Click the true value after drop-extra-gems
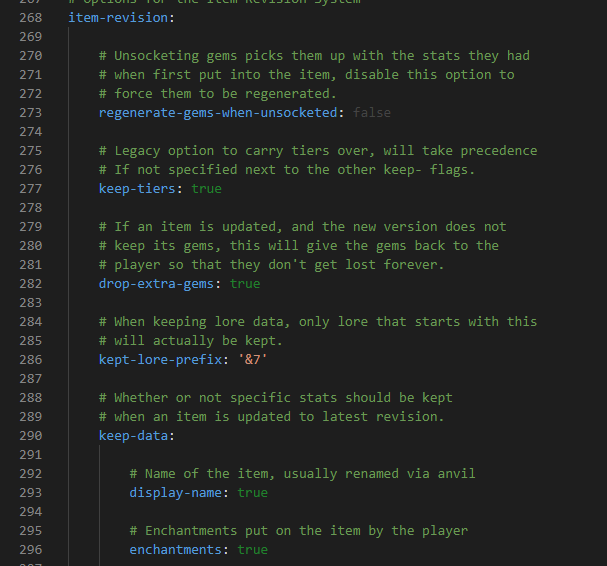 tap(244, 284)
